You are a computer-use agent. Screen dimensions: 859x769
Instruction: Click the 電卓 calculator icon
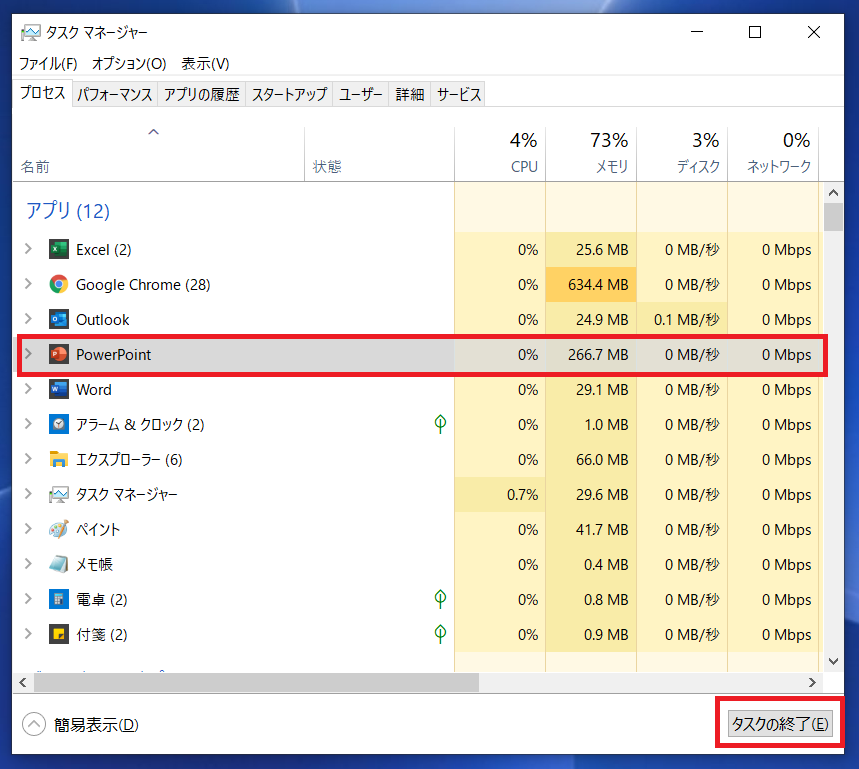pos(59,600)
